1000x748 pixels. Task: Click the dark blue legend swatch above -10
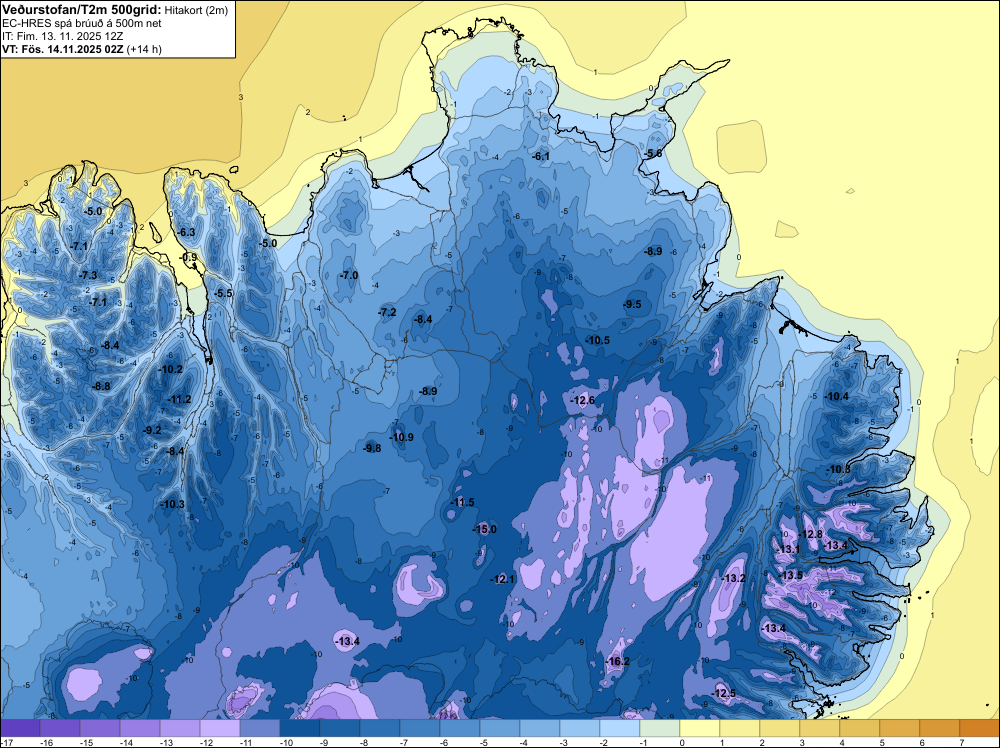tap(299, 728)
